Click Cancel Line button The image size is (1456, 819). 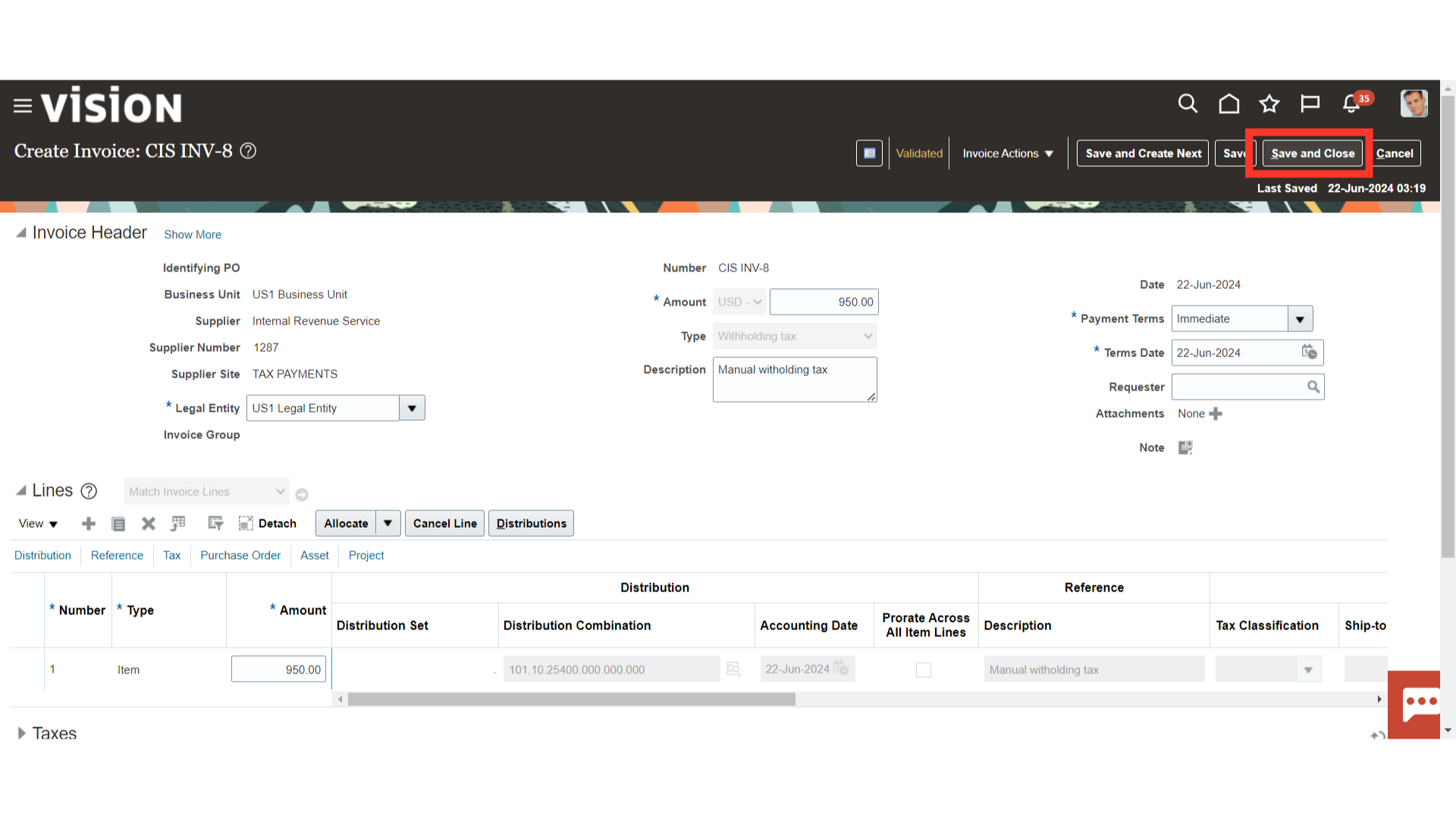pyautogui.click(x=444, y=523)
